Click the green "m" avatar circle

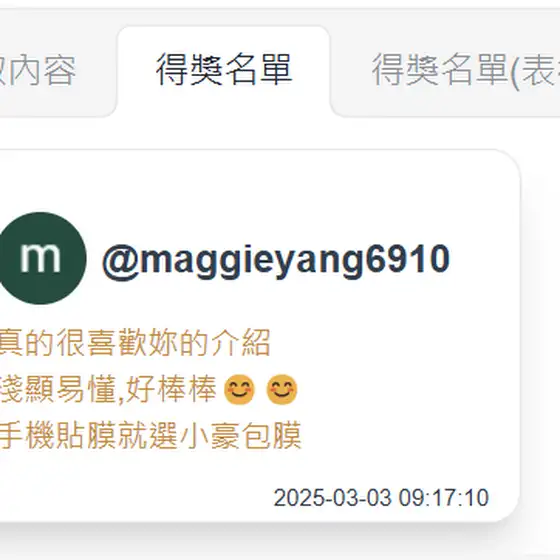click(x=41, y=258)
